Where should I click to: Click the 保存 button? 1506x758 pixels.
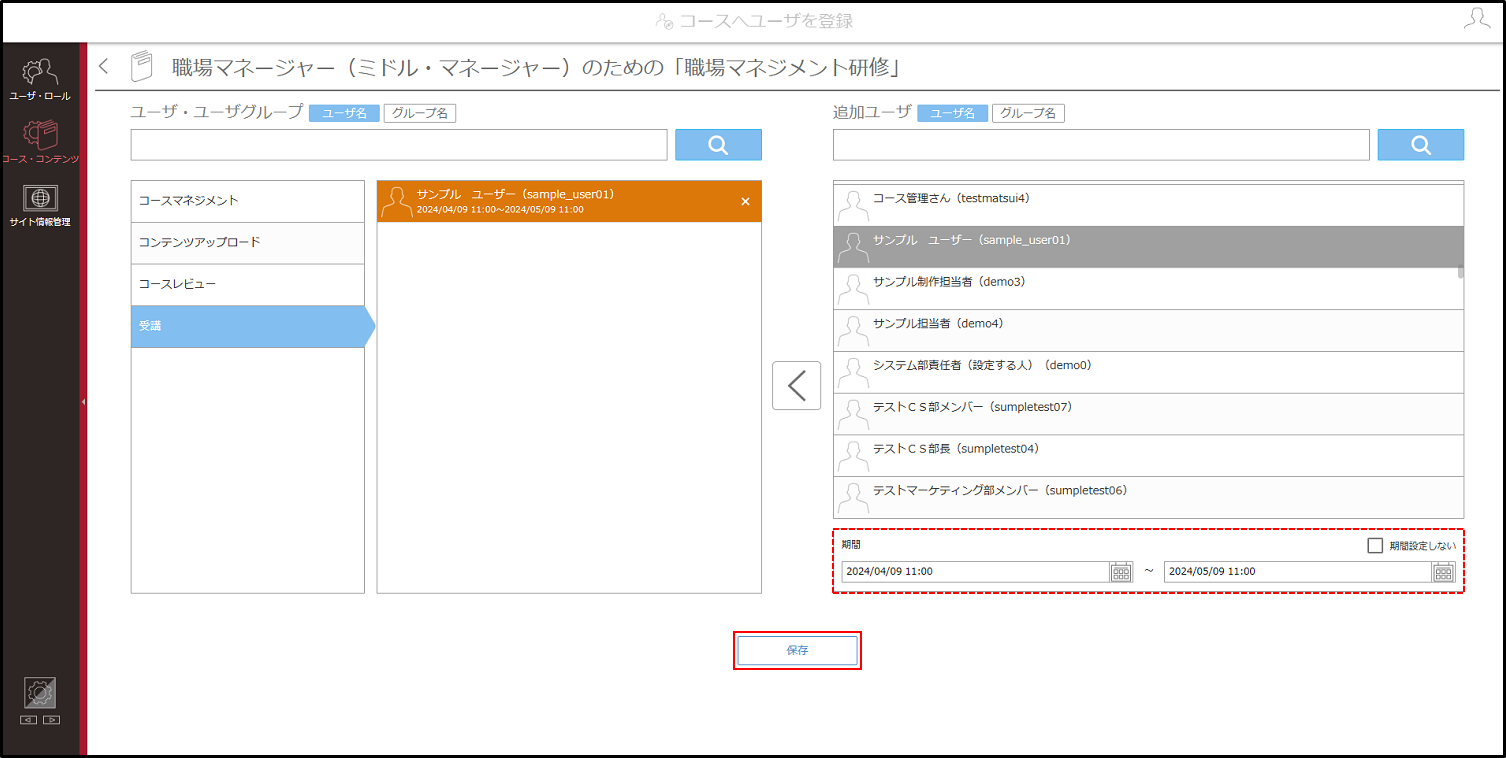797,650
